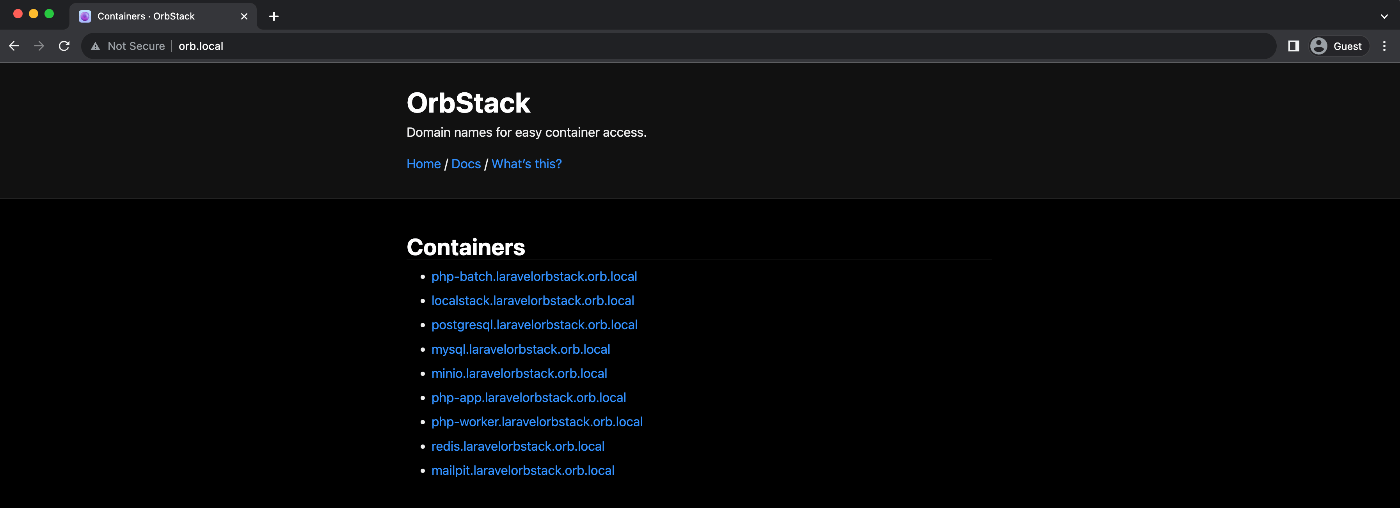Visit postgresql.laravelorbstack.orb.local
The image size is (1400, 508).
tap(534, 325)
